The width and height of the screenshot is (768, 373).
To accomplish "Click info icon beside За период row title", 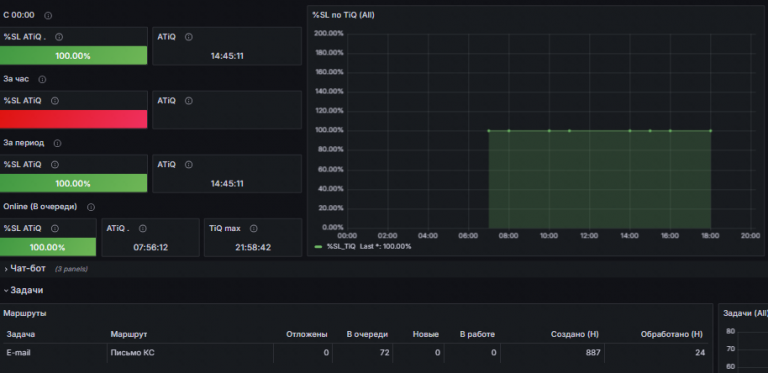I will click(57, 143).
